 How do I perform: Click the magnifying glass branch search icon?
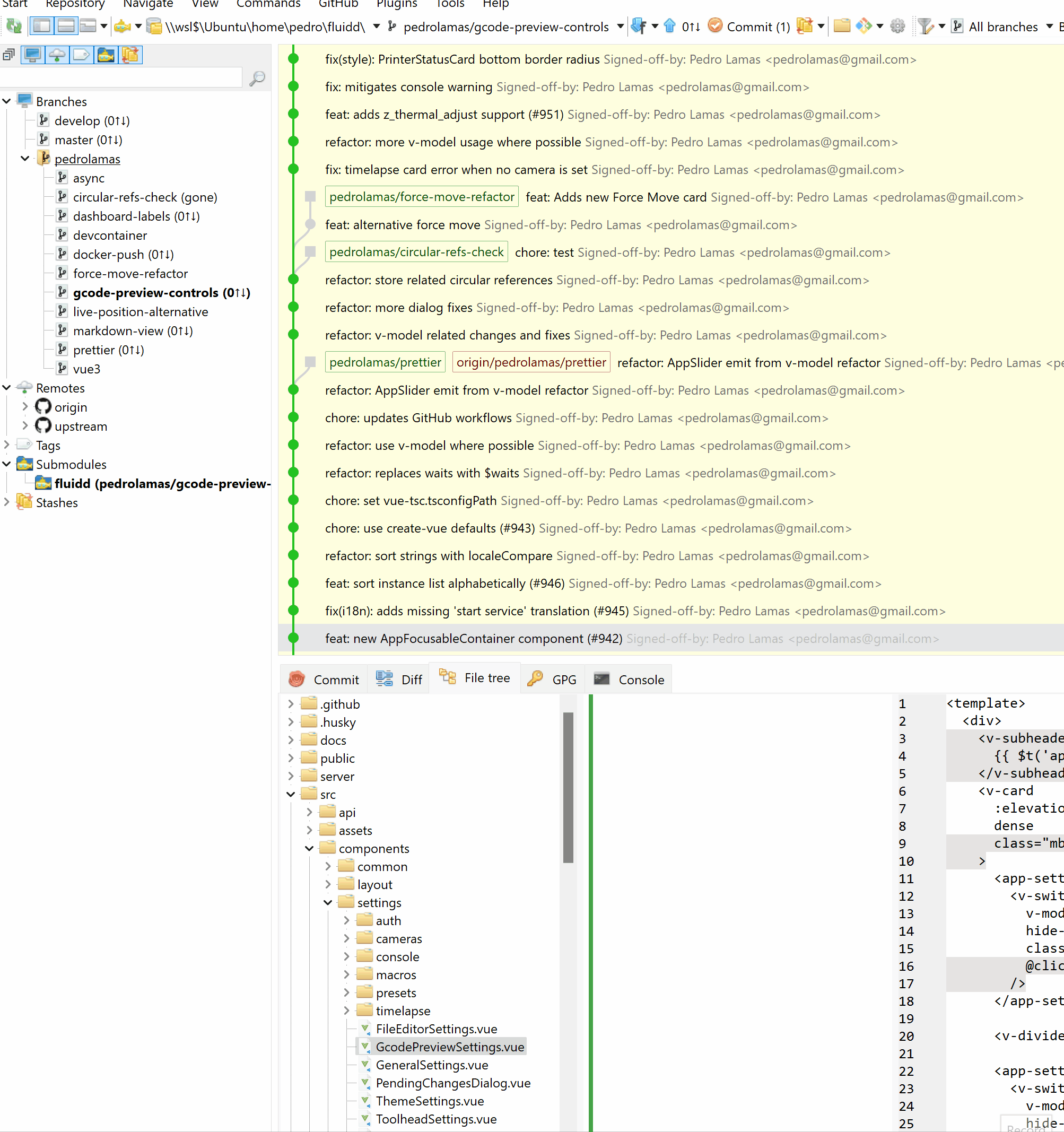[257, 77]
